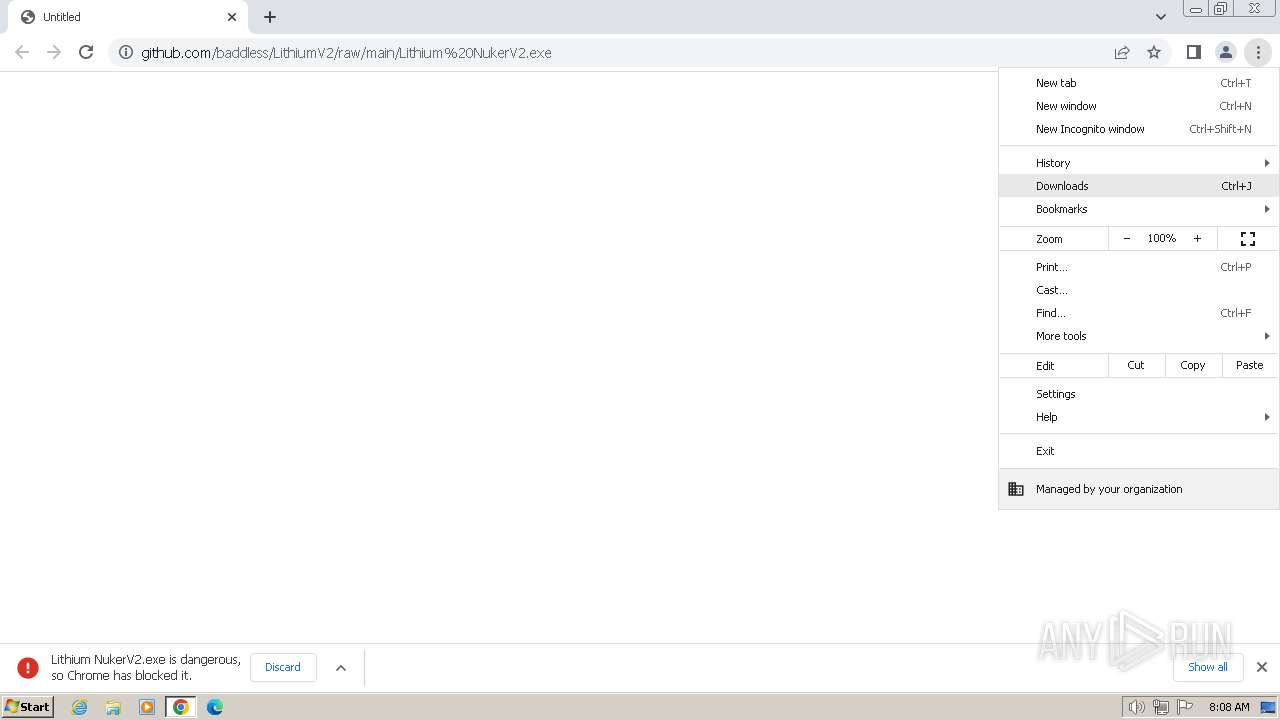Screen dimensions: 1280x720
Task: Close the three-dot Chrome menu button
Action: tap(1258, 52)
